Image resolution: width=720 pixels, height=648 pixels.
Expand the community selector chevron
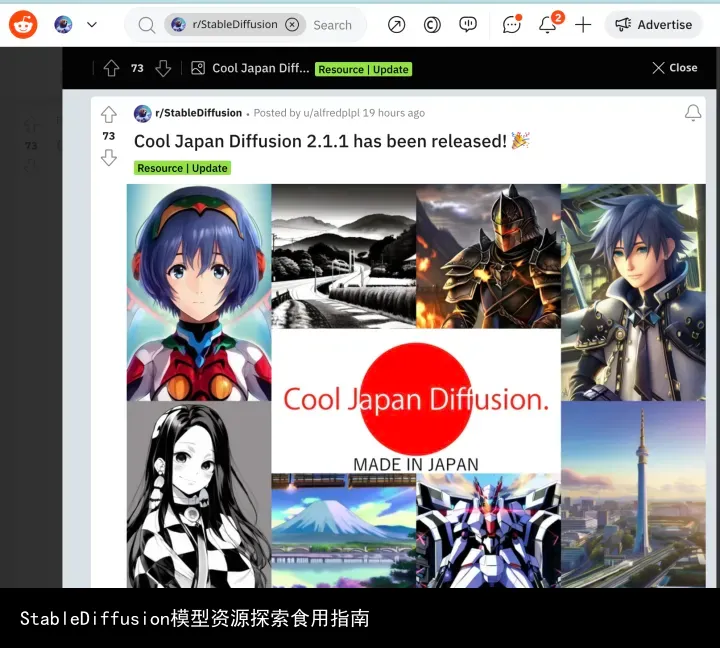(x=92, y=24)
